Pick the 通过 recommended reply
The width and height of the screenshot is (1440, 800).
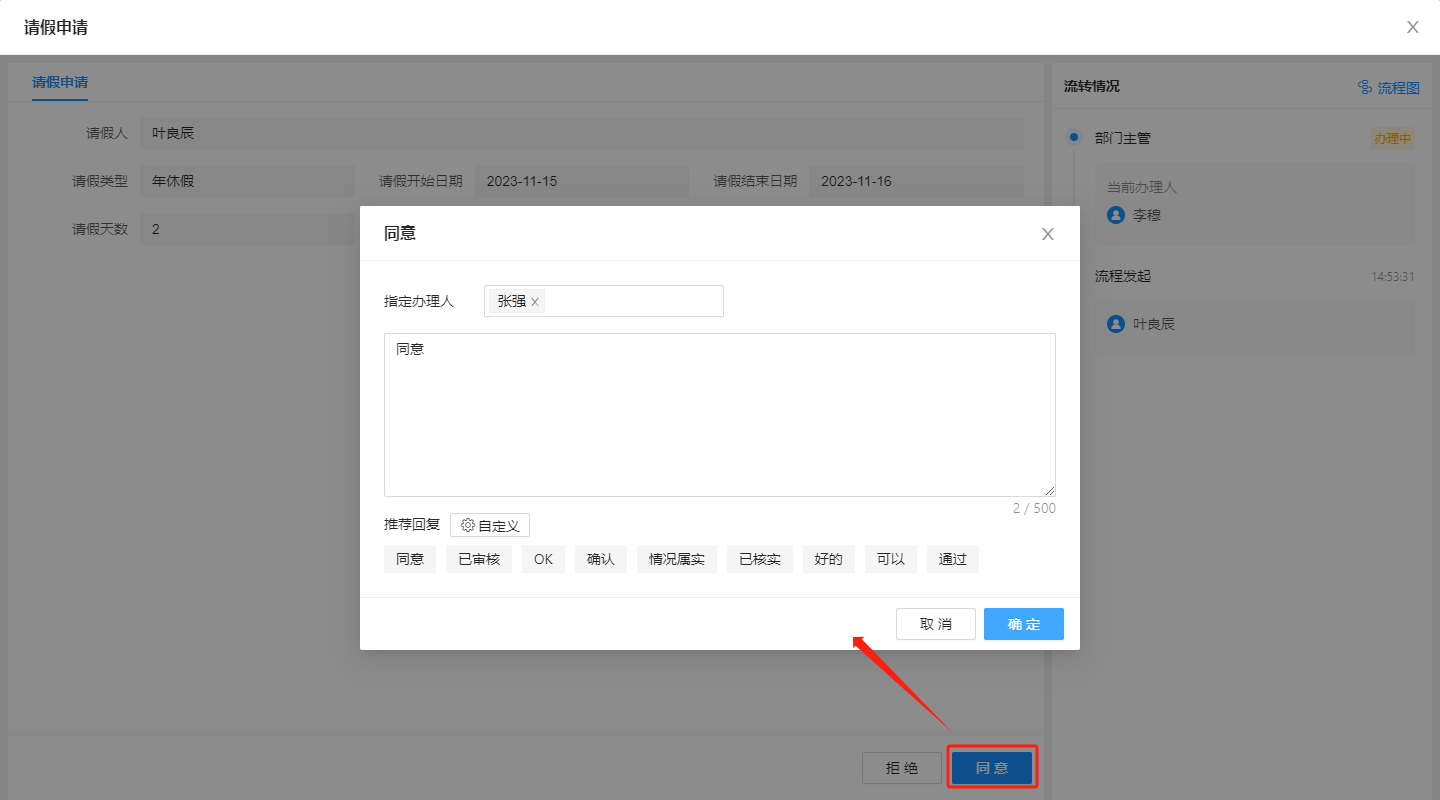pyautogui.click(x=952, y=559)
